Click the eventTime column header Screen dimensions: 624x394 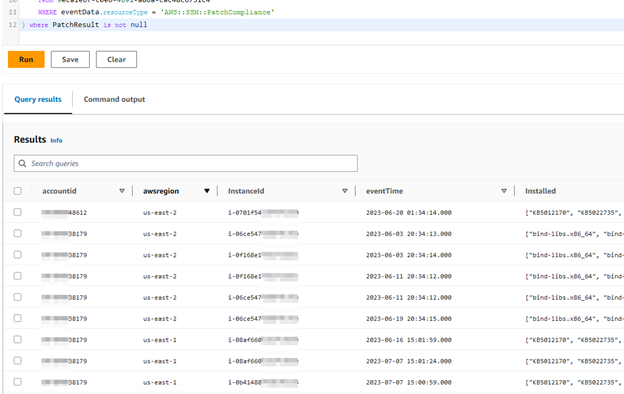point(384,191)
